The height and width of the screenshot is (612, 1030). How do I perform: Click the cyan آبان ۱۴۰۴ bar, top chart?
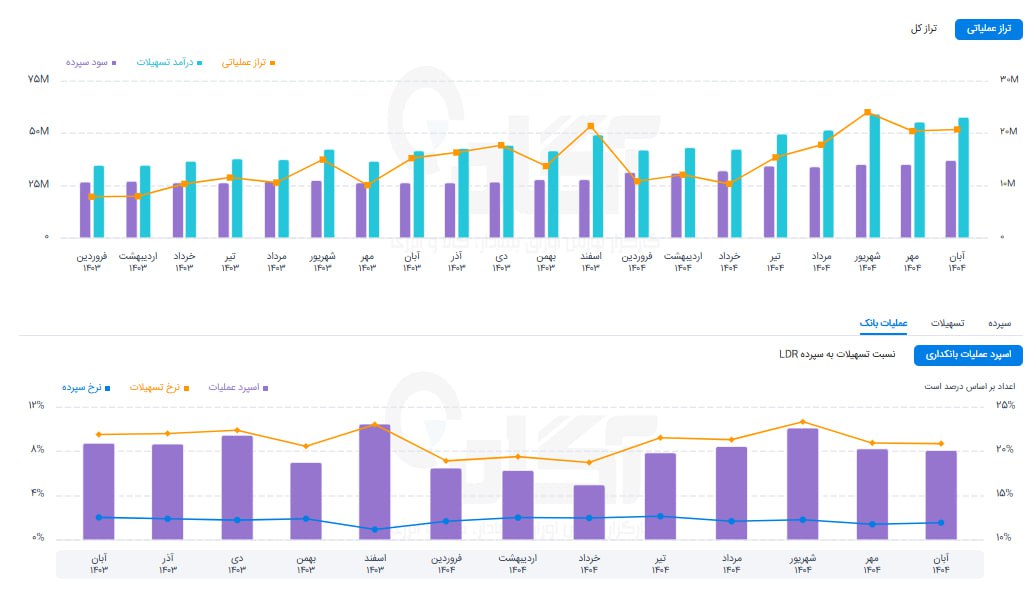point(963,178)
